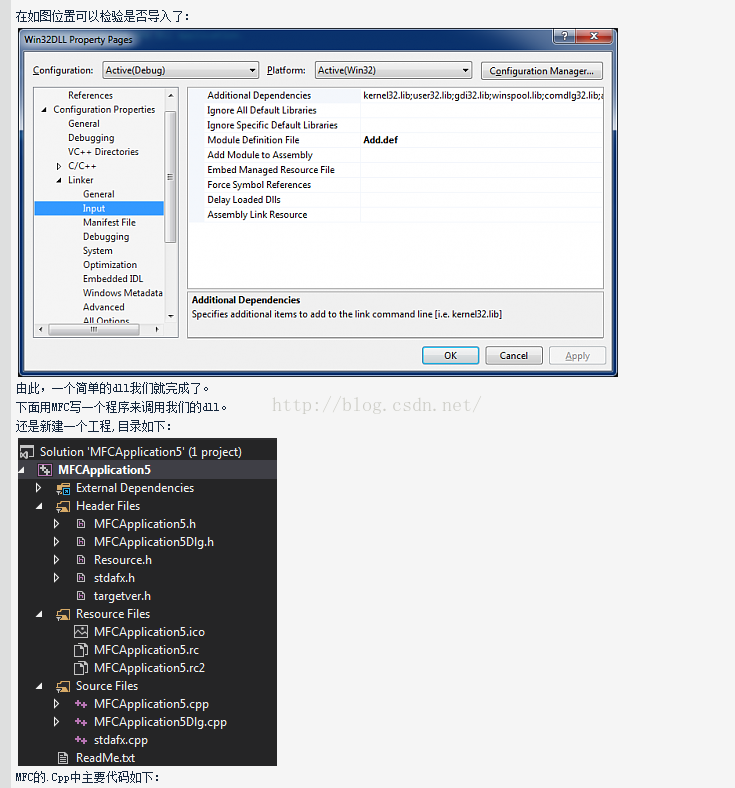Cancel the Property Pages dialog
The height and width of the screenshot is (788, 735).
pos(514,356)
